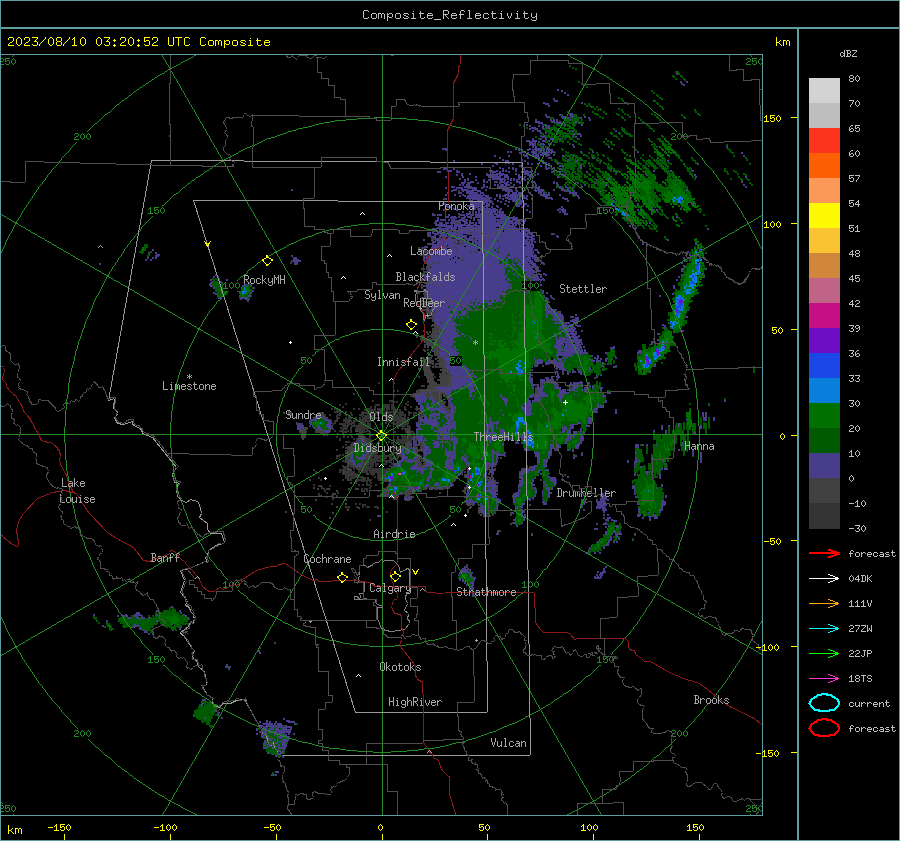900x841 pixels.
Task: Click the -150 bottom axis tick label
Action: point(59,827)
